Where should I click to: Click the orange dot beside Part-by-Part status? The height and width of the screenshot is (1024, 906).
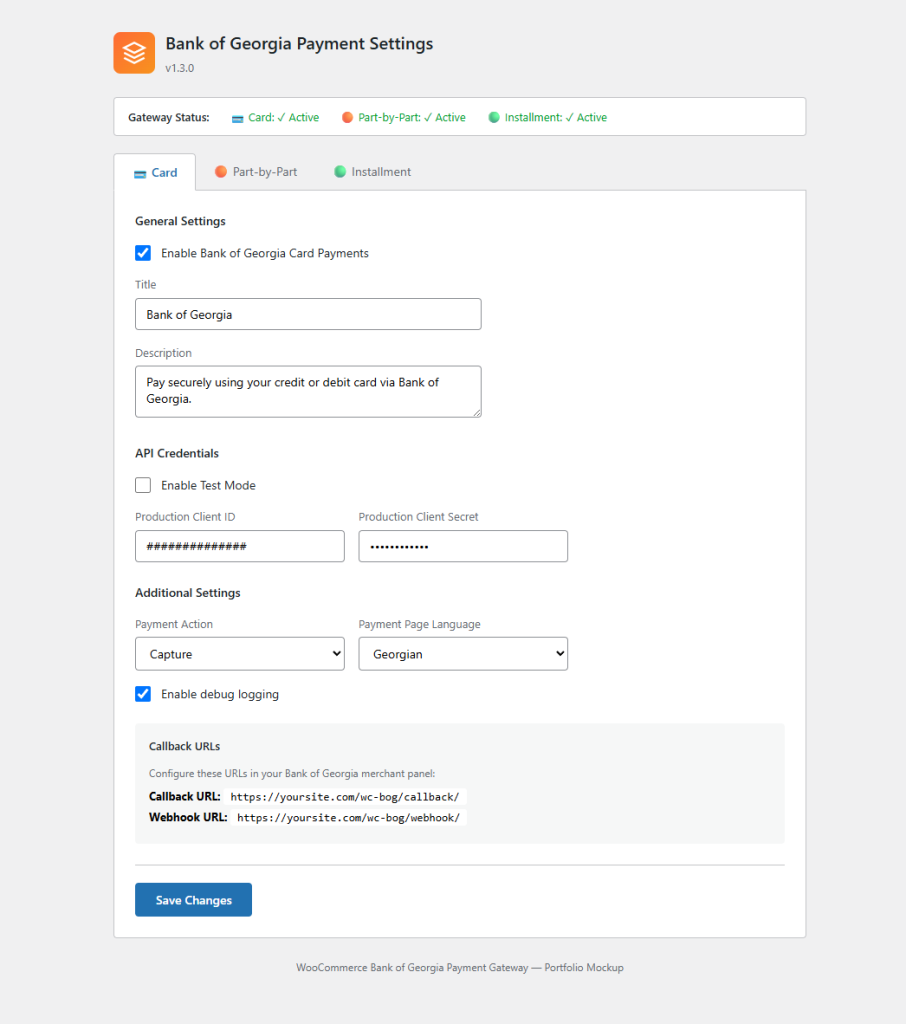(348, 118)
